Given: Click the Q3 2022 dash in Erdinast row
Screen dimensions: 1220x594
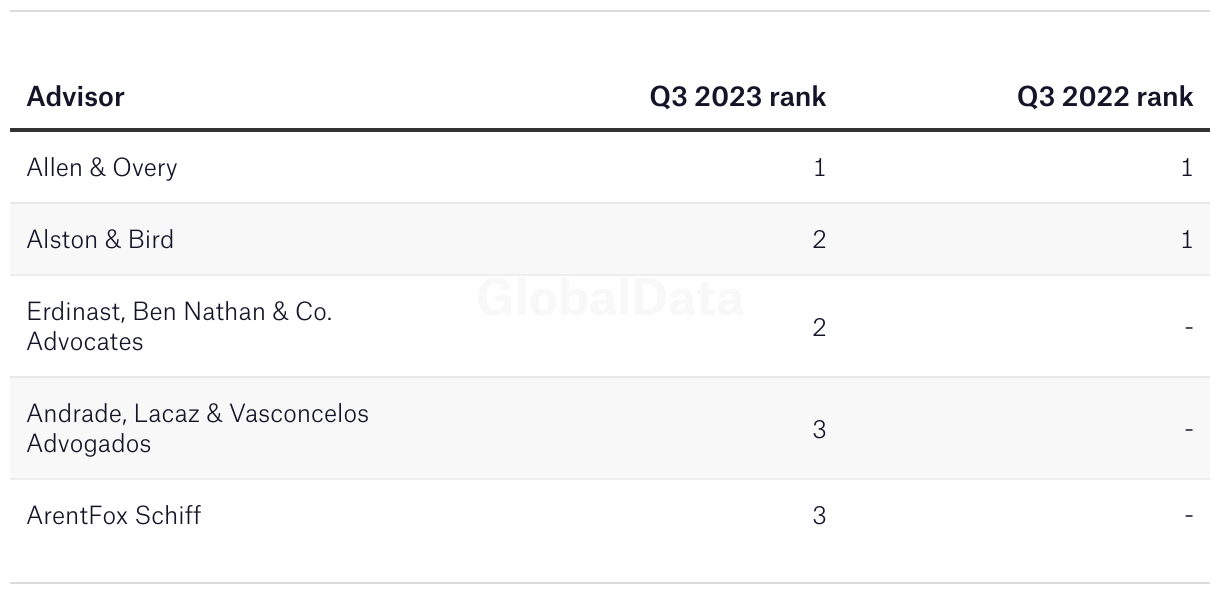Looking at the screenshot, I should [x=1188, y=327].
